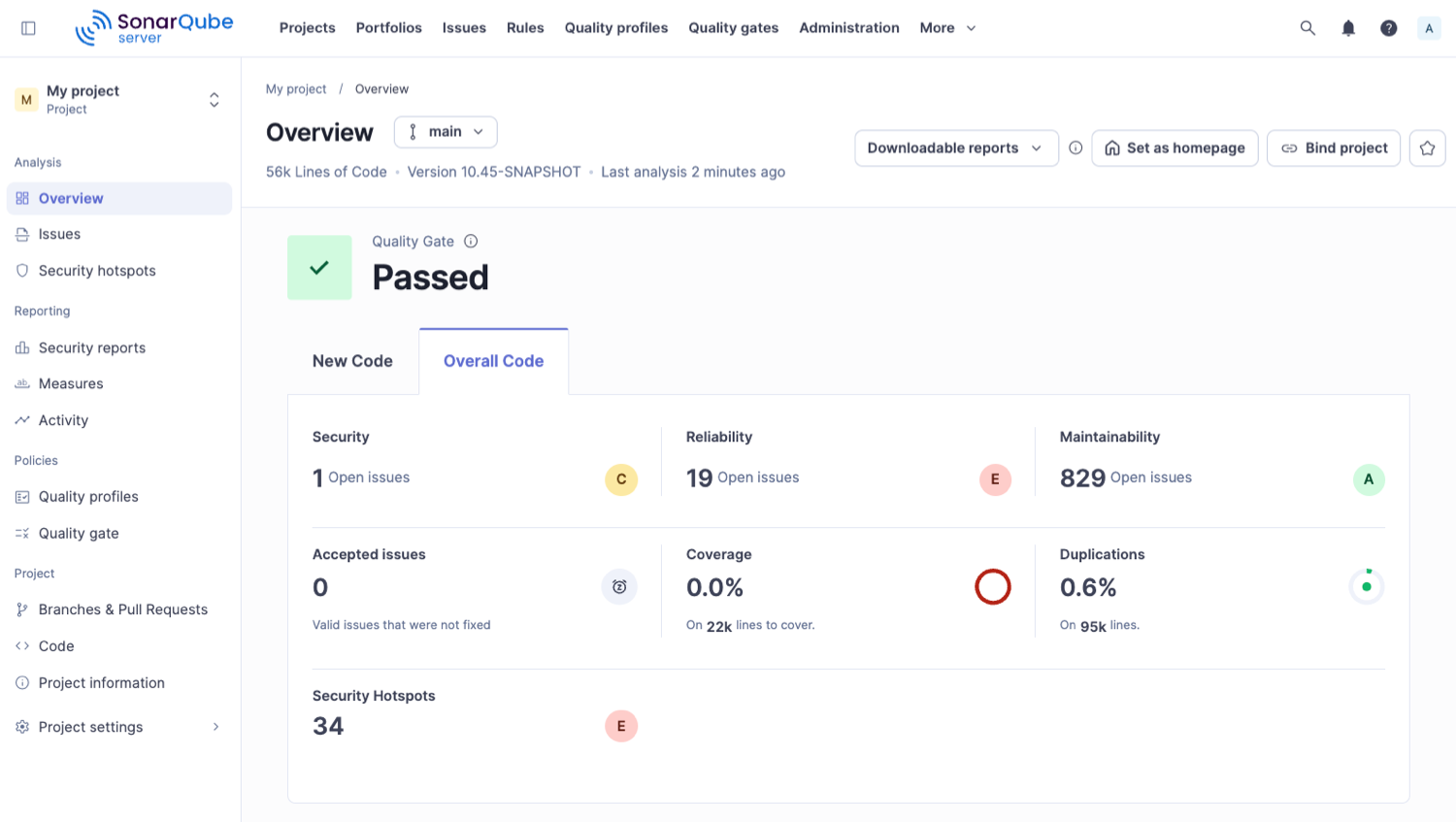Check notifications via the bell icon
The width and height of the screenshot is (1456, 822).
click(1348, 27)
